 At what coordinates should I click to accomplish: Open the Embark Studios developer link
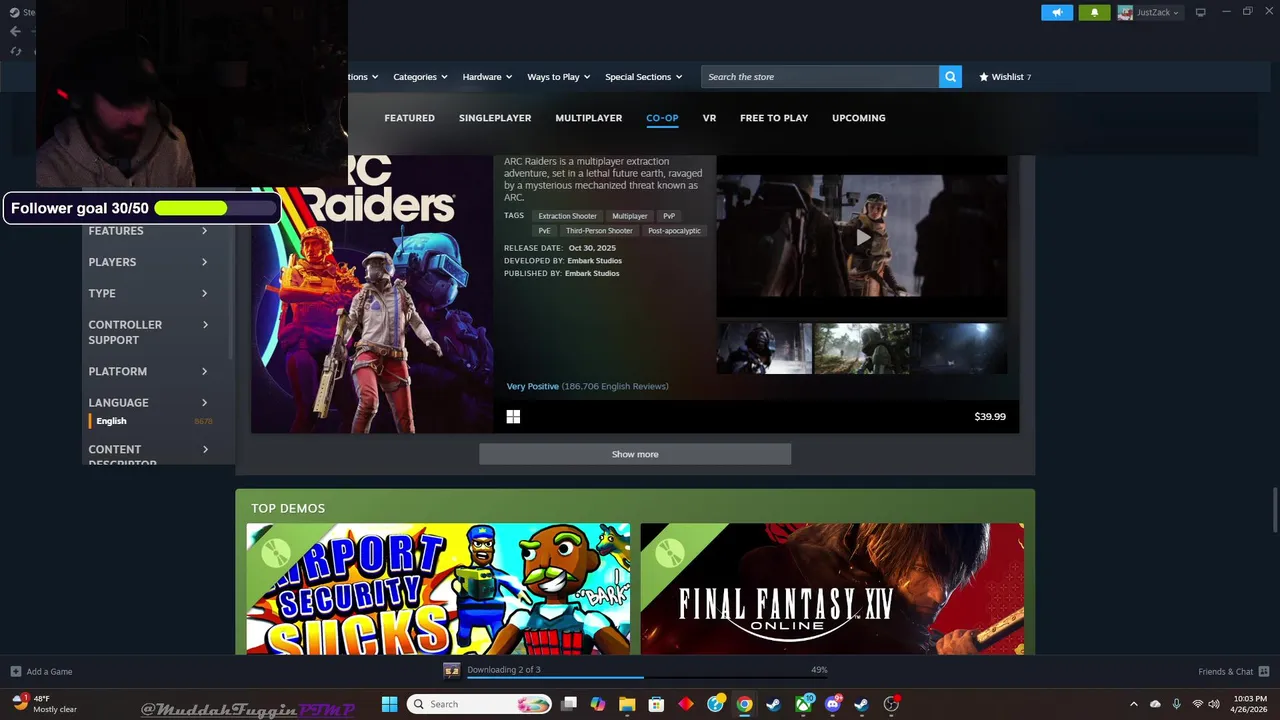point(594,261)
